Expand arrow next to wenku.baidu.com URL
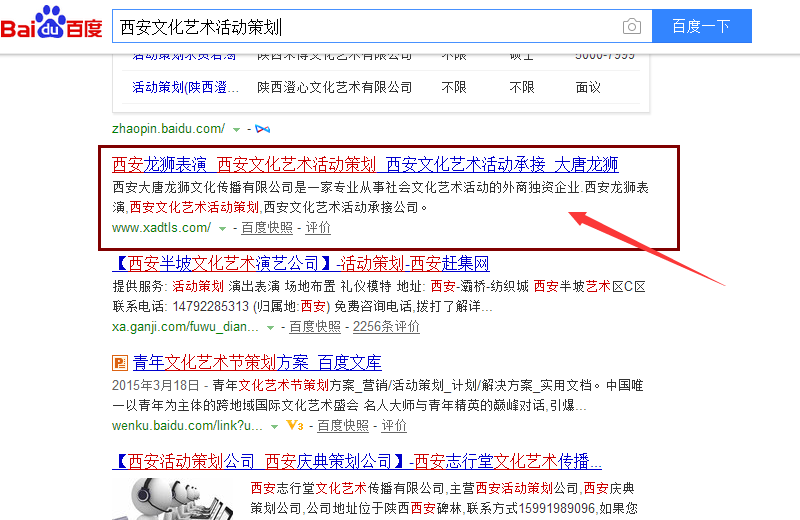 click(x=274, y=426)
